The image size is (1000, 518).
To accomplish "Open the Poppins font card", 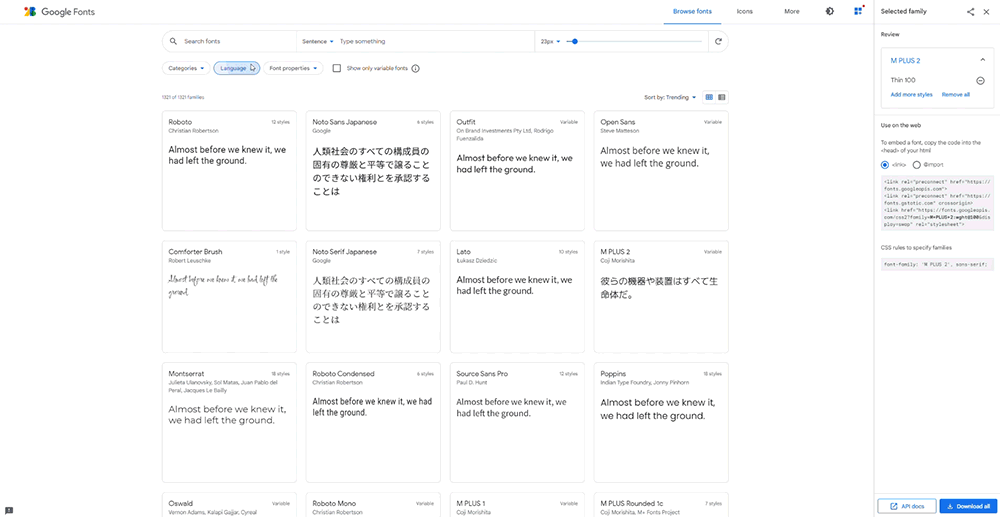I will (x=661, y=422).
